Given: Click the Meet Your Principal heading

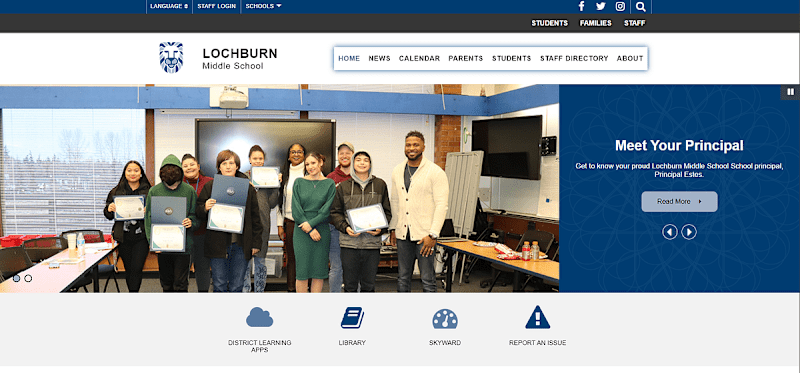Looking at the screenshot, I should 679,145.
